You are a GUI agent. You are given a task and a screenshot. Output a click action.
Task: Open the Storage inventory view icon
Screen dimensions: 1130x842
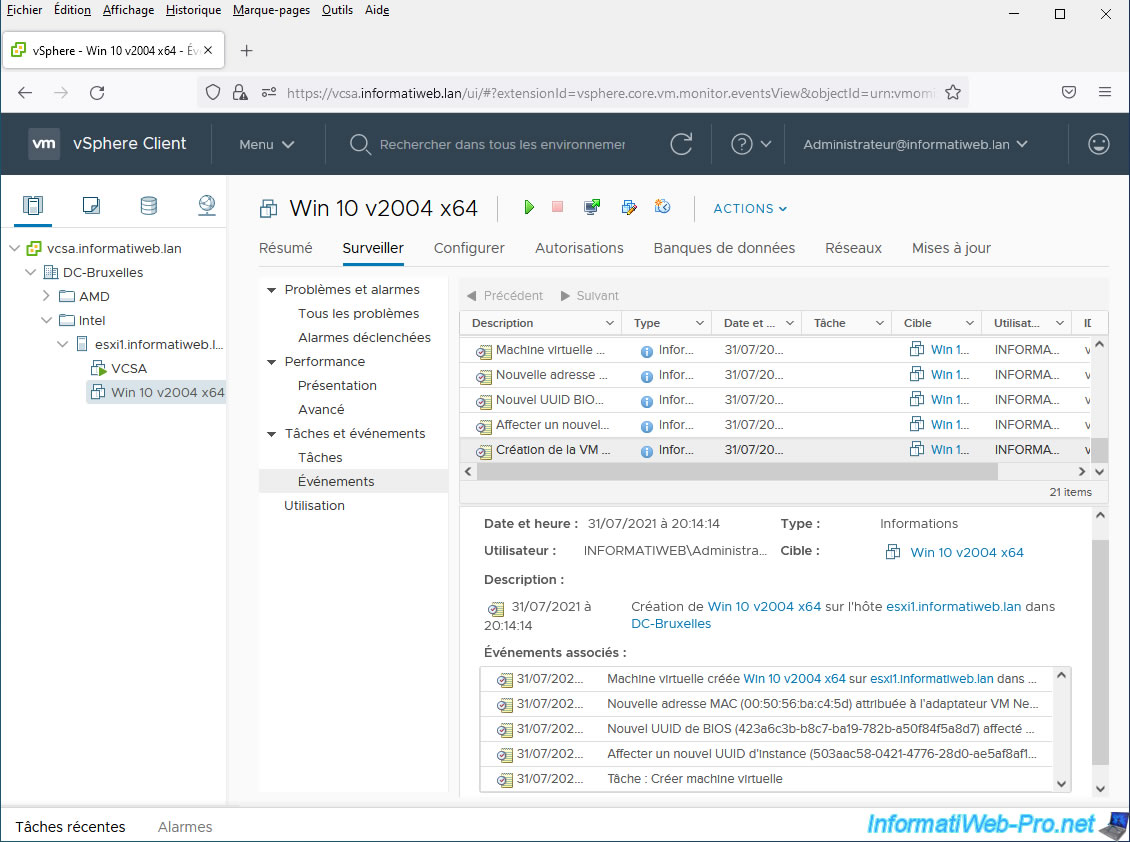(x=148, y=206)
